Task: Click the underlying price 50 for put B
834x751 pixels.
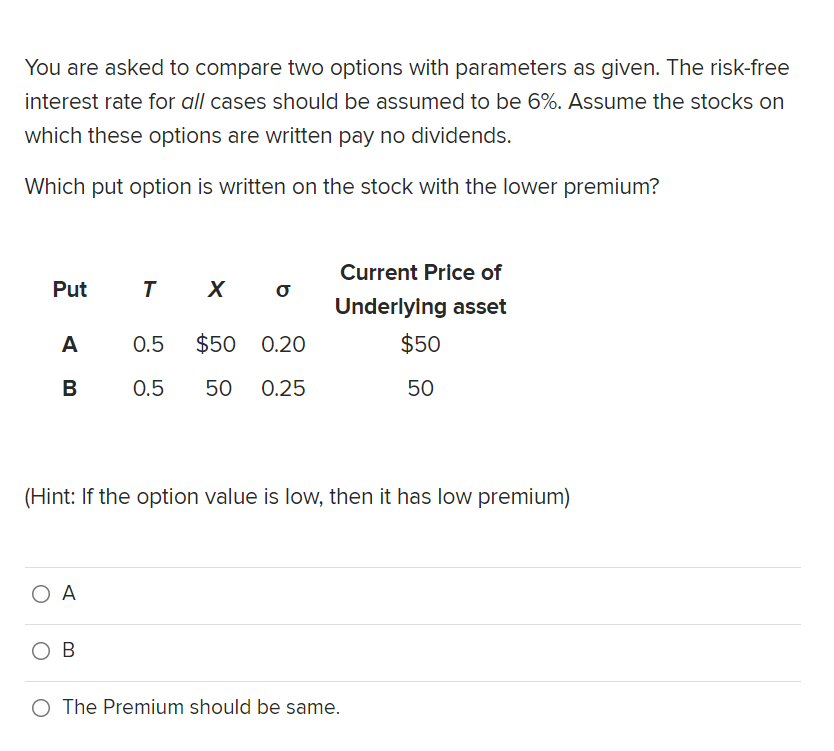Action: 420,388
